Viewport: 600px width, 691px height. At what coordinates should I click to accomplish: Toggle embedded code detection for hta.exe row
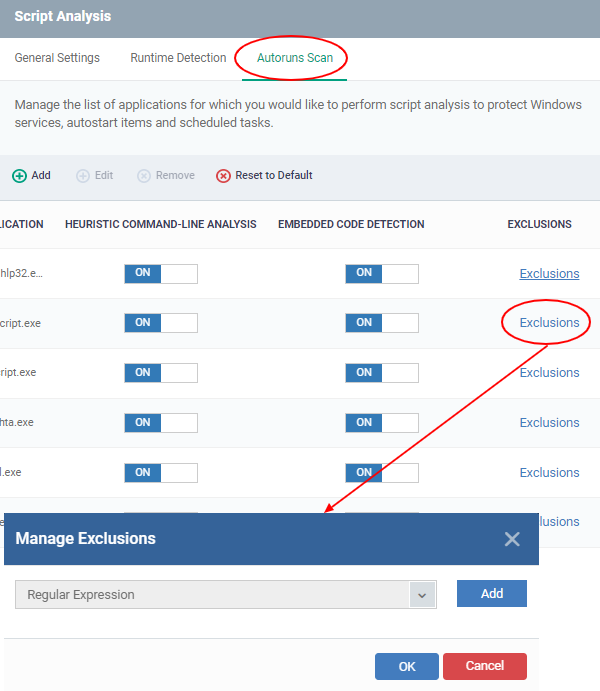tap(381, 423)
